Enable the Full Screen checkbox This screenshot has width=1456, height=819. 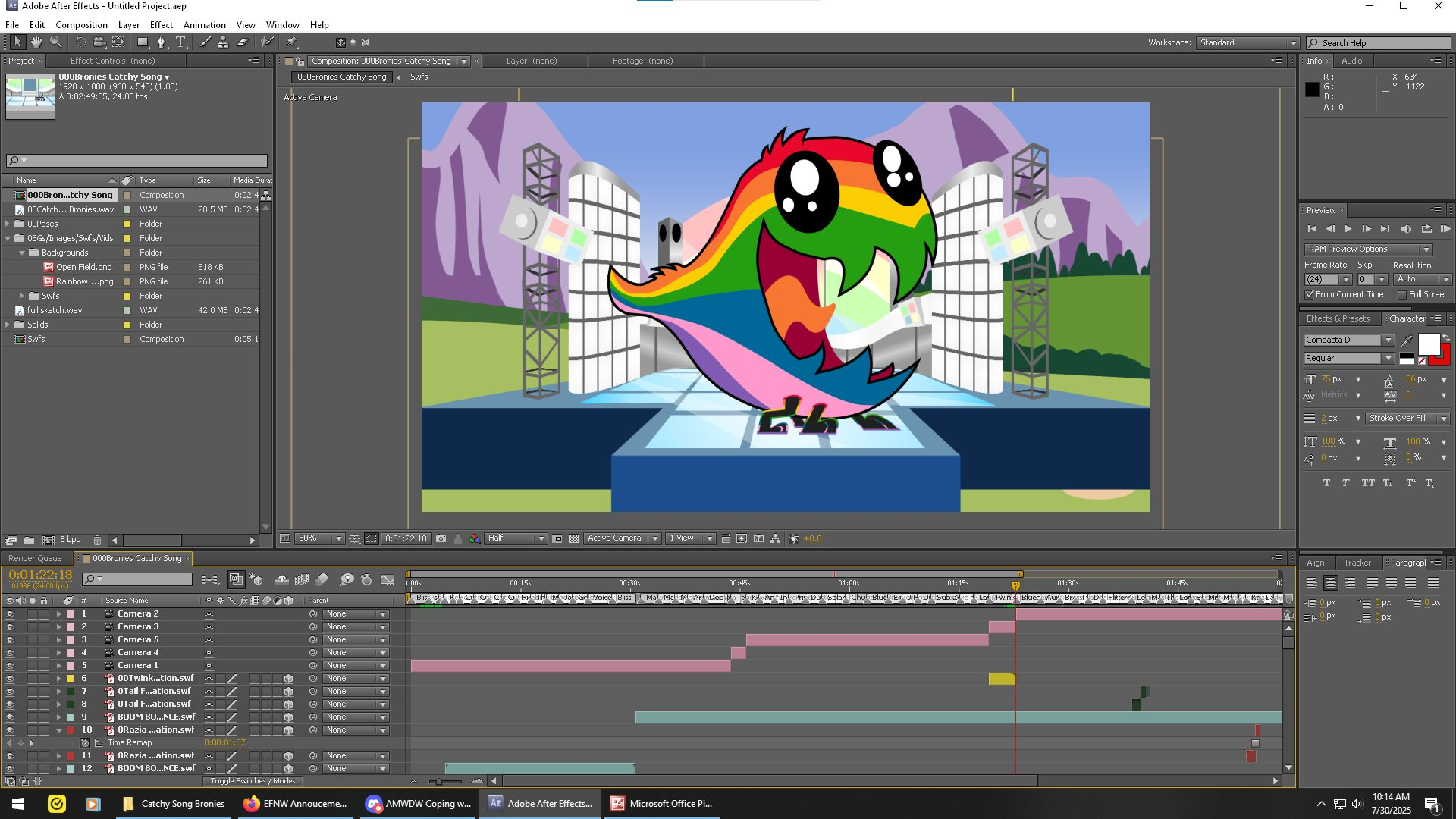1402,294
